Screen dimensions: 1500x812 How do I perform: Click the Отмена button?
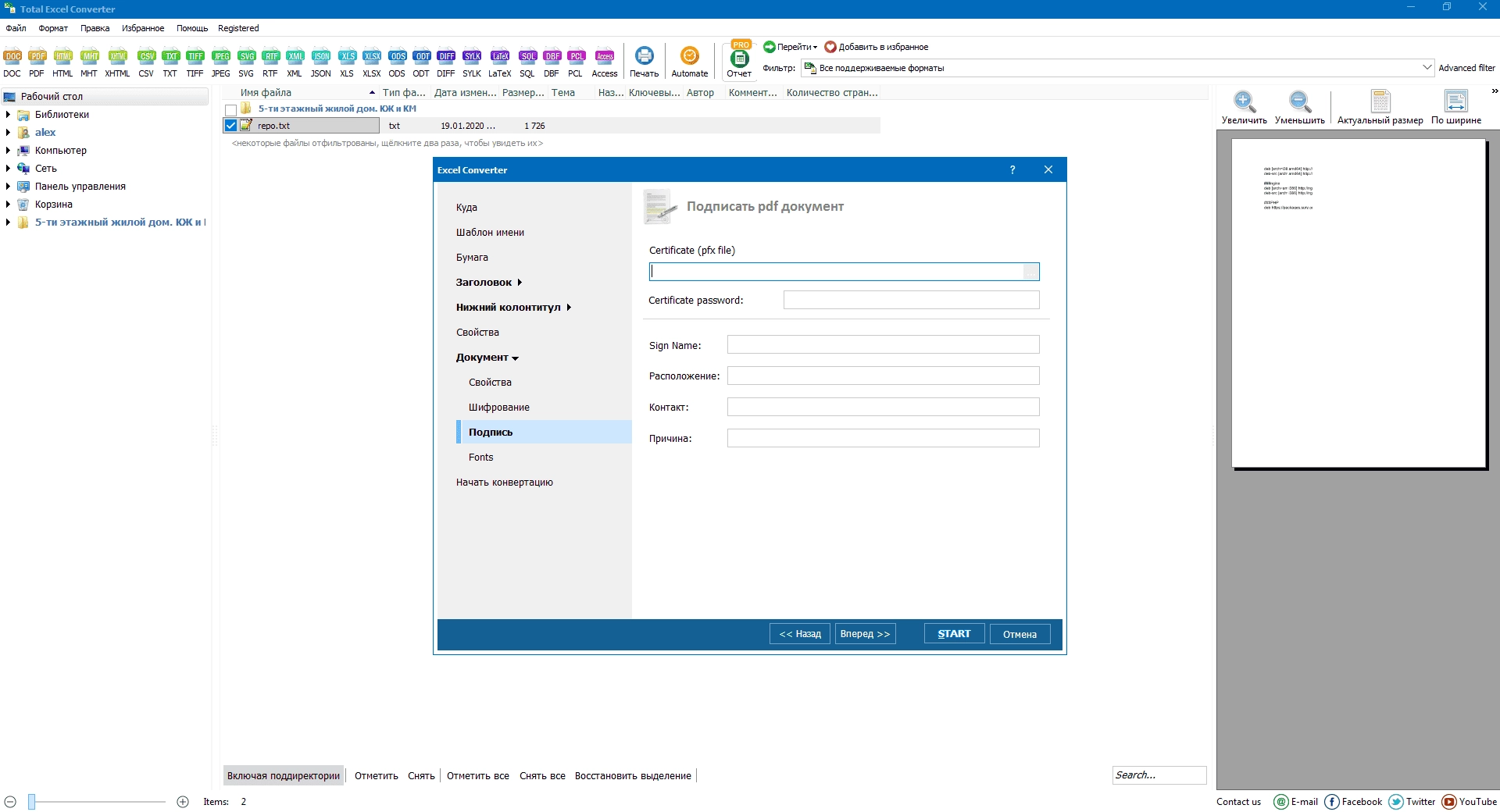[1020, 634]
